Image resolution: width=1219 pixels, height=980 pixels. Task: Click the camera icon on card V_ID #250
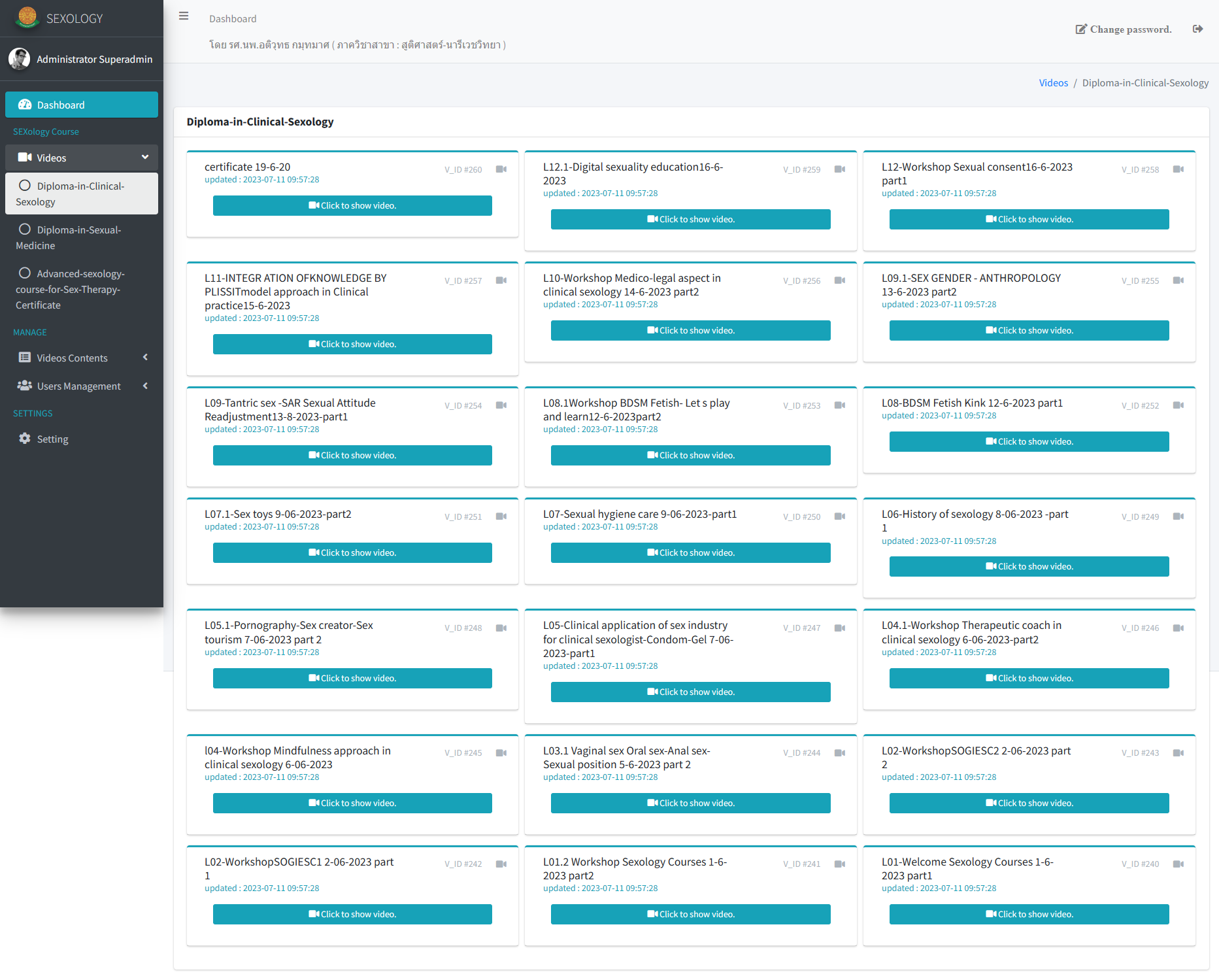click(x=840, y=516)
